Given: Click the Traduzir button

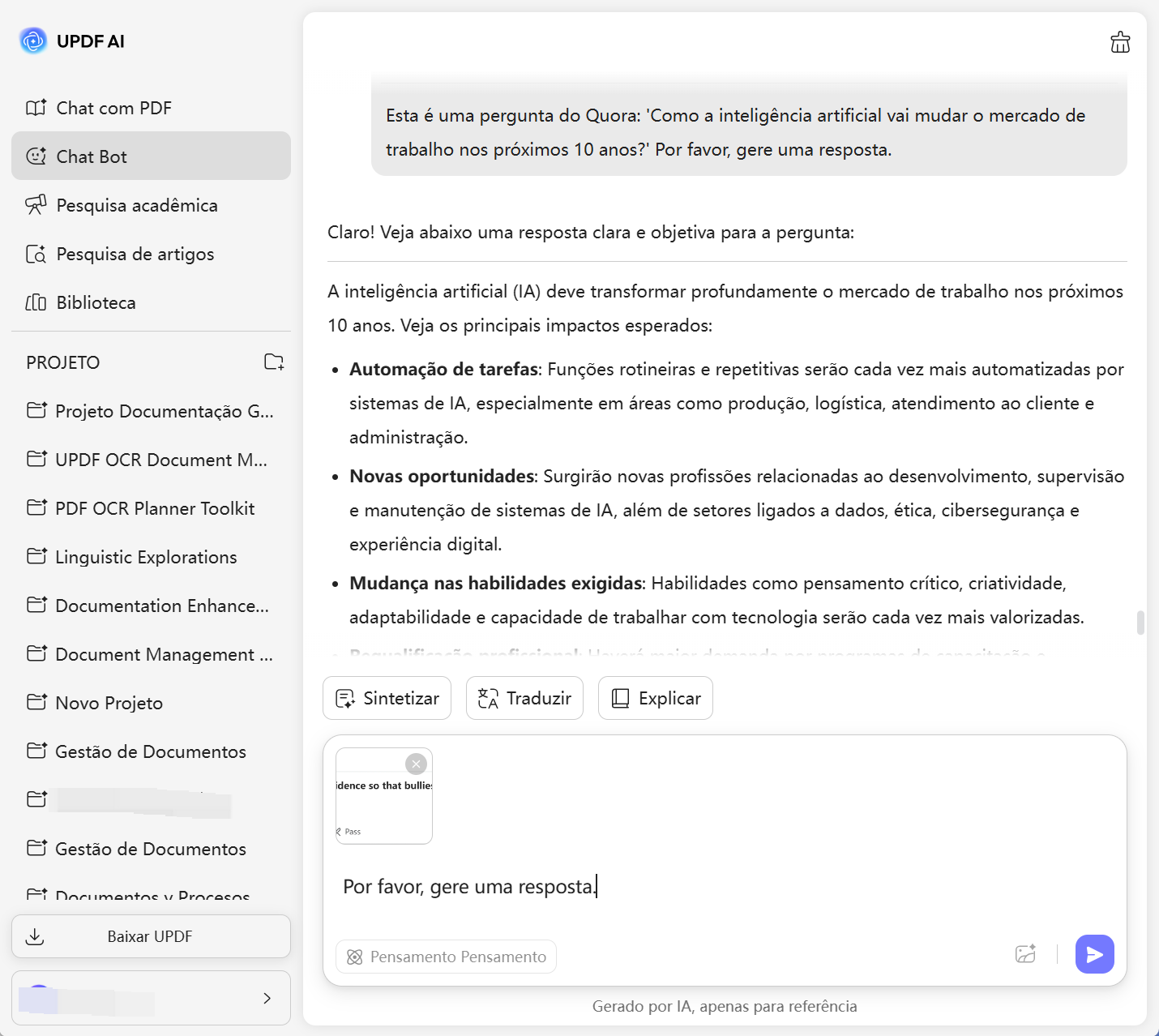Looking at the screenshot, I should [x=524, y=698].
